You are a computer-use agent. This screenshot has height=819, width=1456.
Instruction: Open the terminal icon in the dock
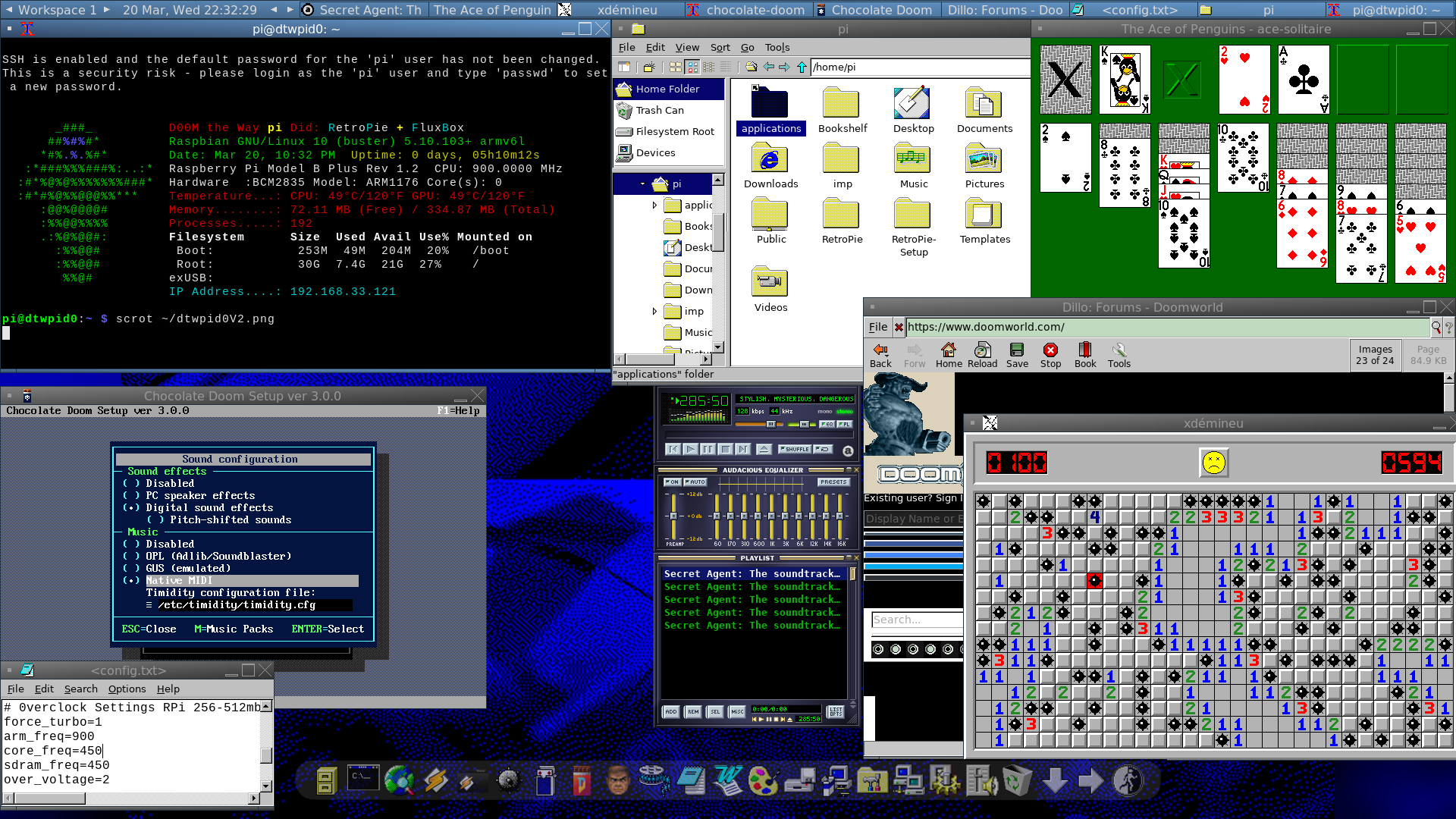click(x=363, y=779)
